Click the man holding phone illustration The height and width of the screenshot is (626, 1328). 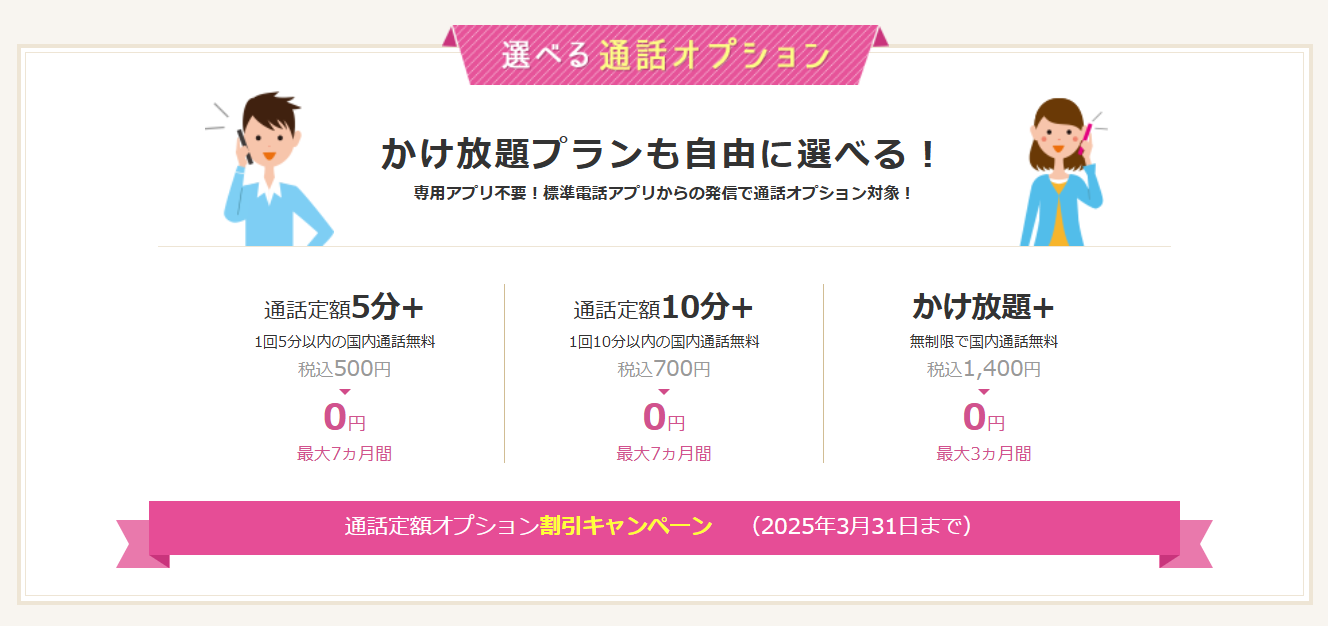click(x=270, y=169)
